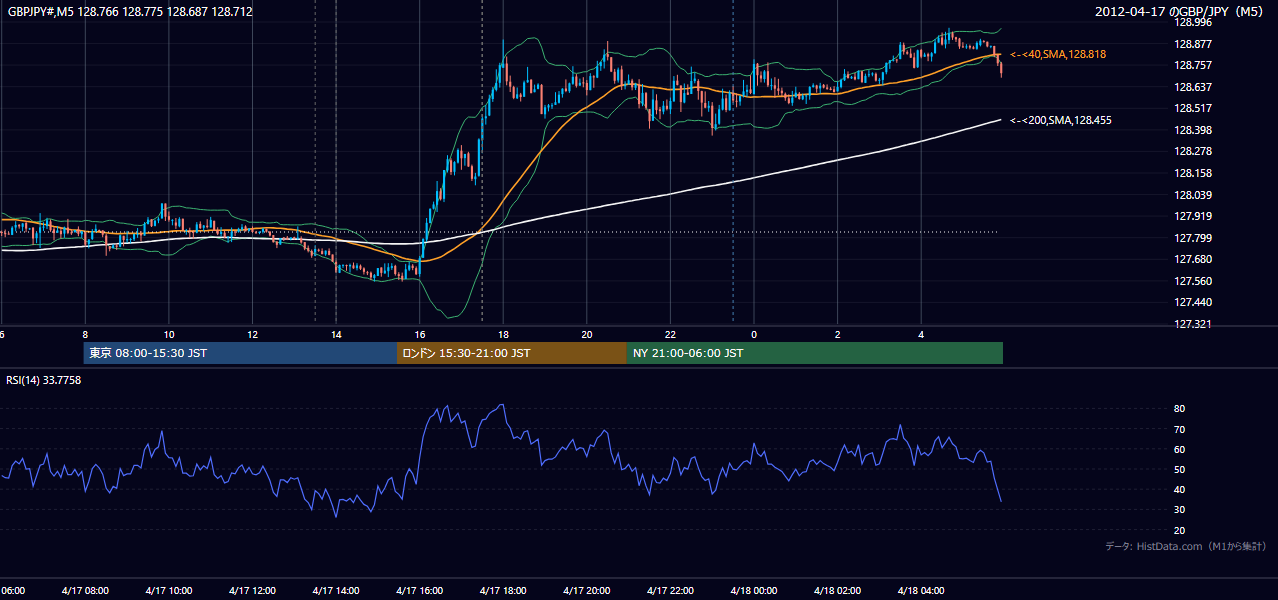Viewport: 1278px width, 600px height.
Task: Click the HistData.com data source credit
Action: pyautogui.click(x=1186, y=546)
